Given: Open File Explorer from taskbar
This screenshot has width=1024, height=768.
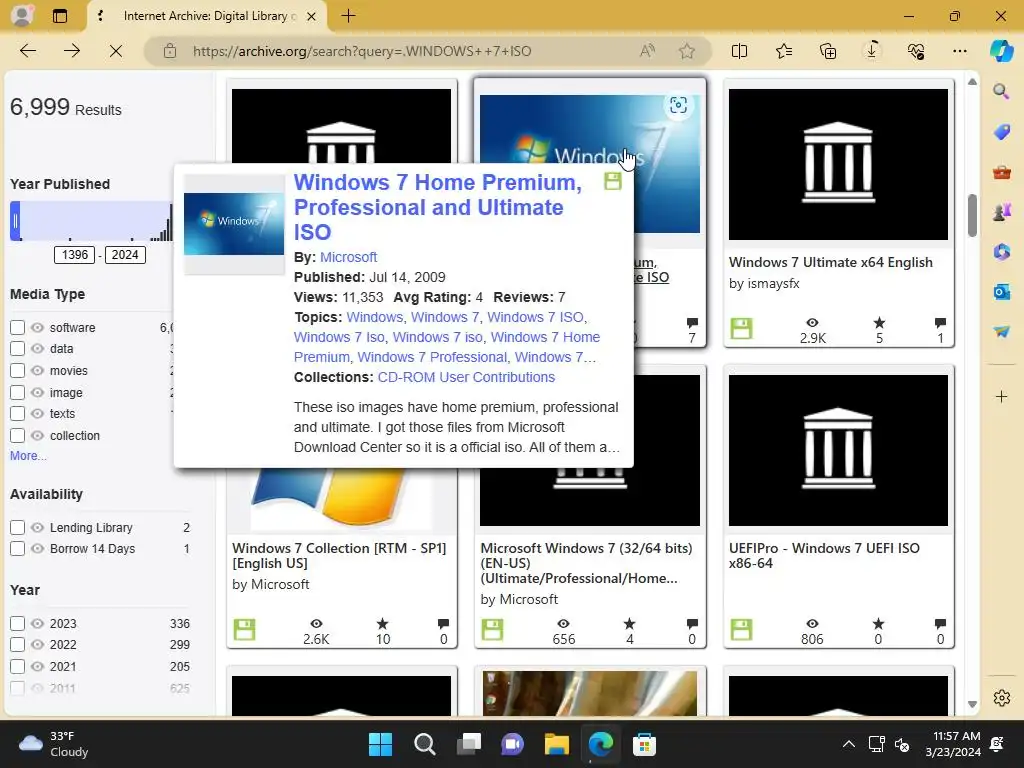Looking at the screenshot, I should click(x=556, y=744).
